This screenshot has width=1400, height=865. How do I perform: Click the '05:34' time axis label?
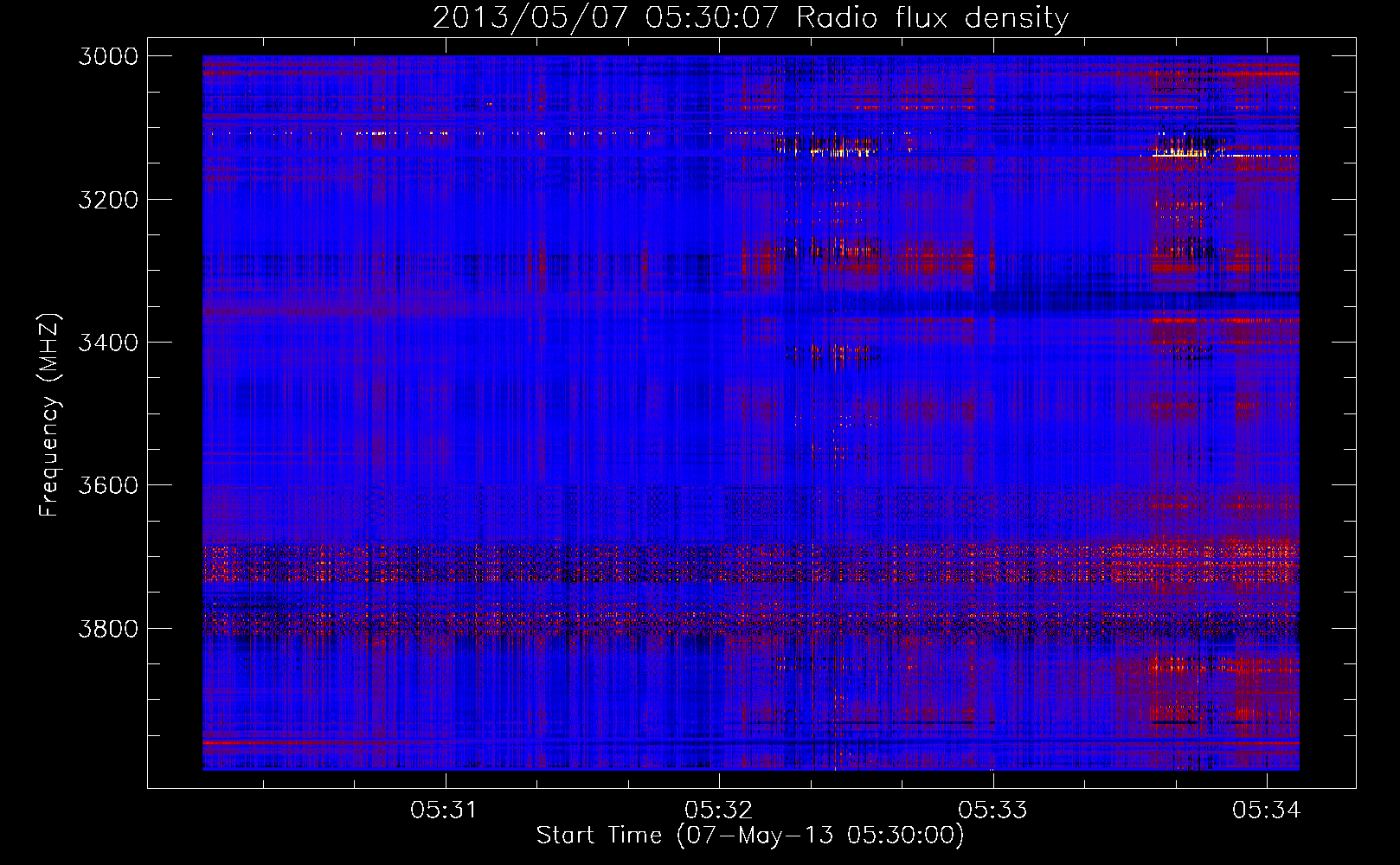(x=1267, y=810)
